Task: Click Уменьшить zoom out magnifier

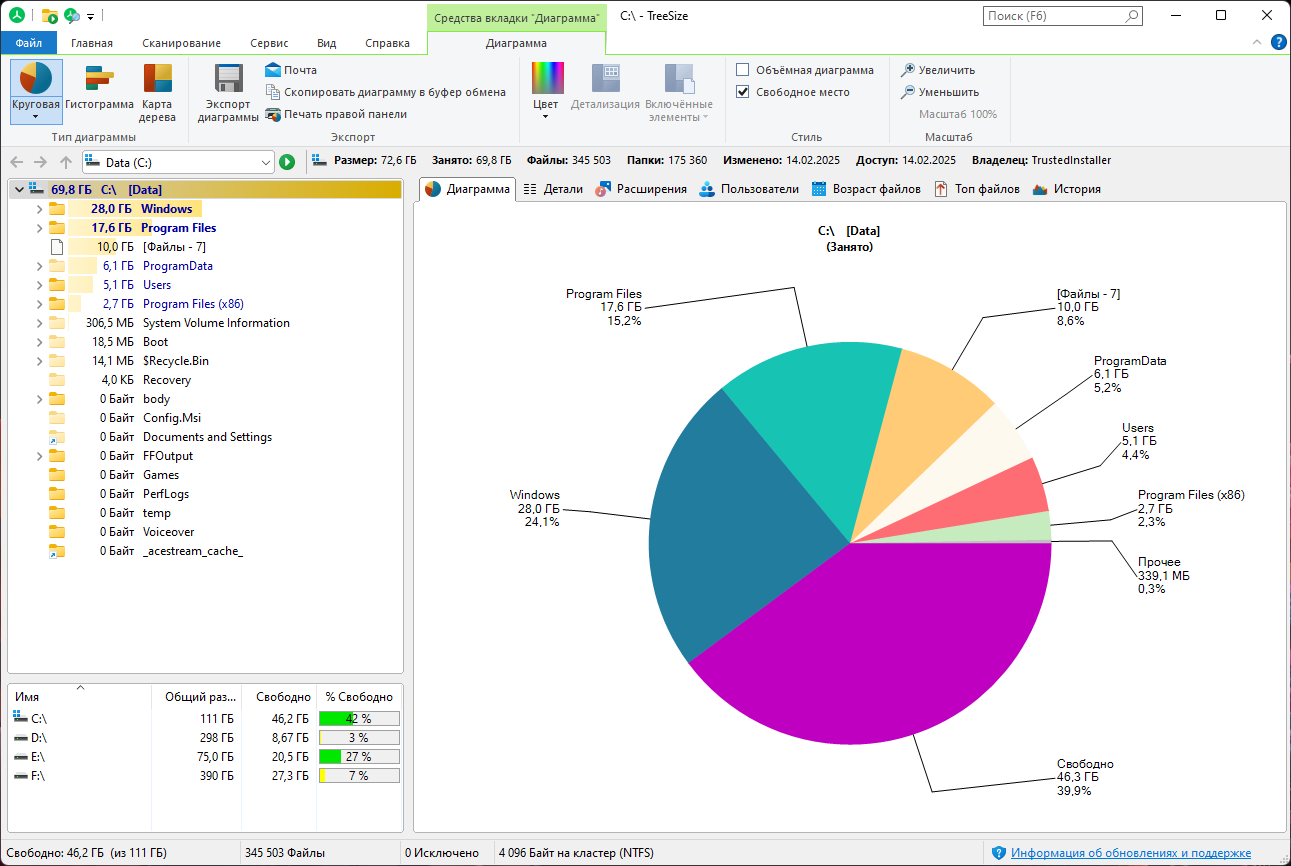Action: [908, 92]
